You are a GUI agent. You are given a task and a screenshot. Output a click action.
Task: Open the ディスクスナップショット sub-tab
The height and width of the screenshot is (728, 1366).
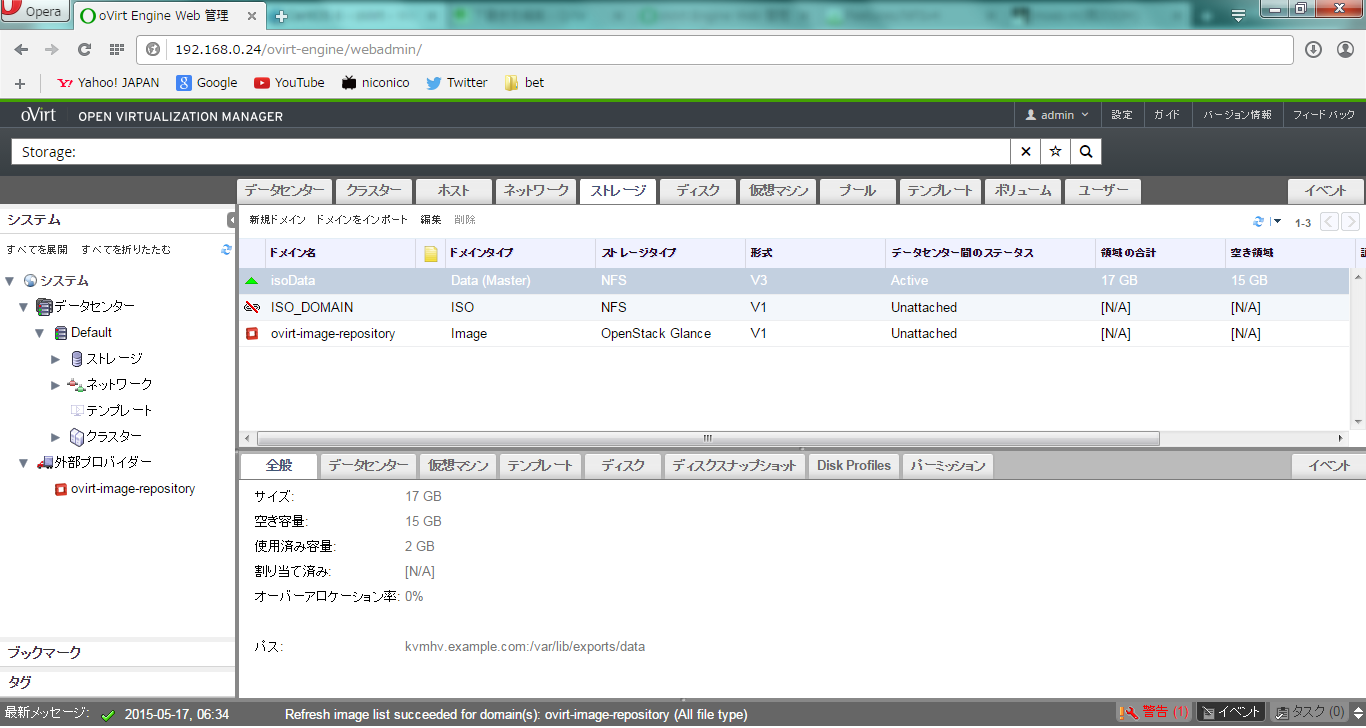[x=734, y=465]
